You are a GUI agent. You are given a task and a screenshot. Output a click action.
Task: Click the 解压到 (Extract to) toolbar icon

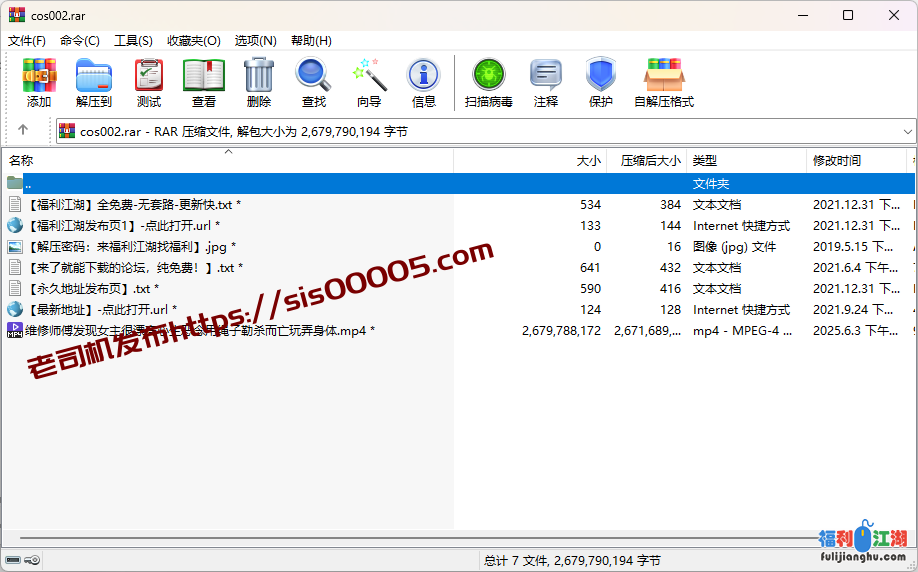click(x=94, y=75)
